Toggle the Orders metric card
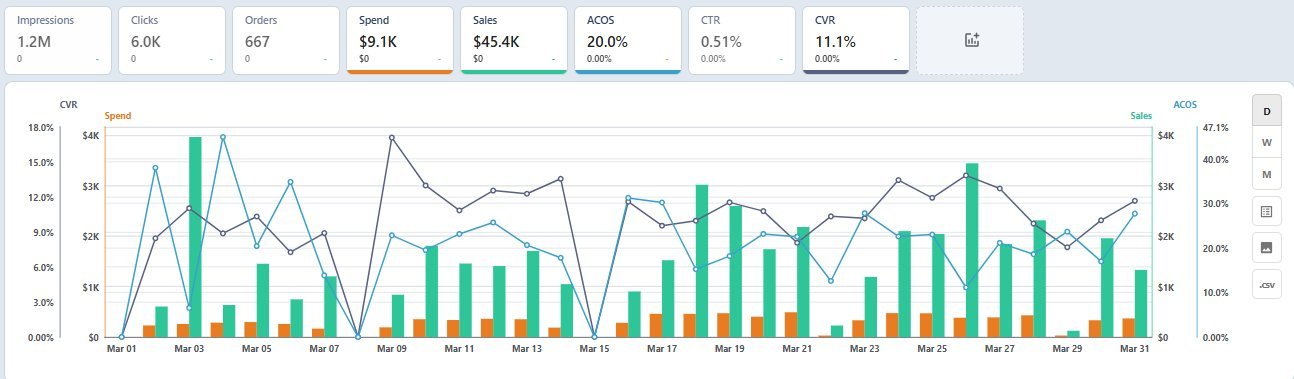The width and height of the screenshot is (1294, 379). [x=286, y=40]
